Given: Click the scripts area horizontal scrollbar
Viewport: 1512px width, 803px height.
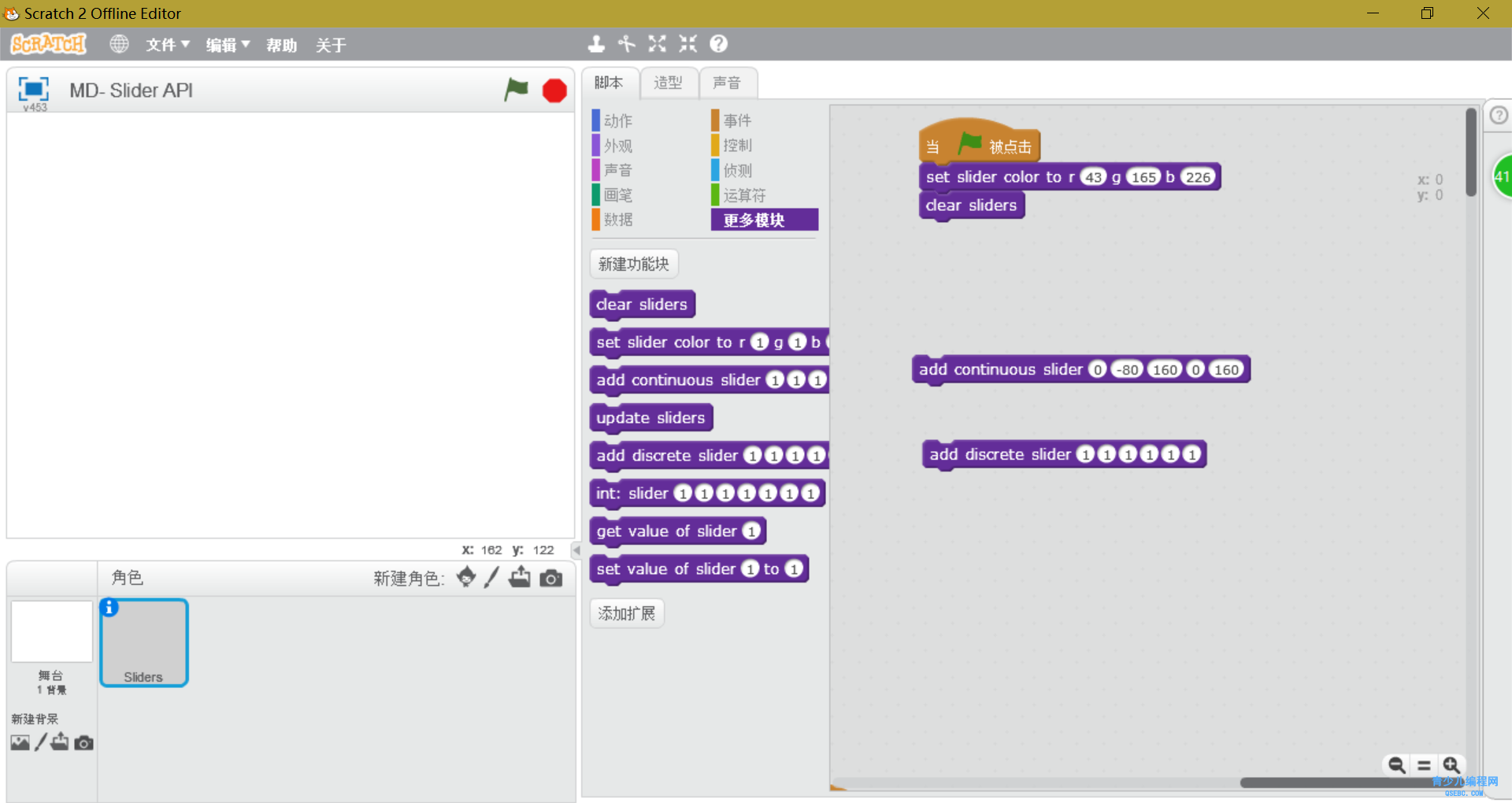Looking at the screenshot, I should 1351,783.
